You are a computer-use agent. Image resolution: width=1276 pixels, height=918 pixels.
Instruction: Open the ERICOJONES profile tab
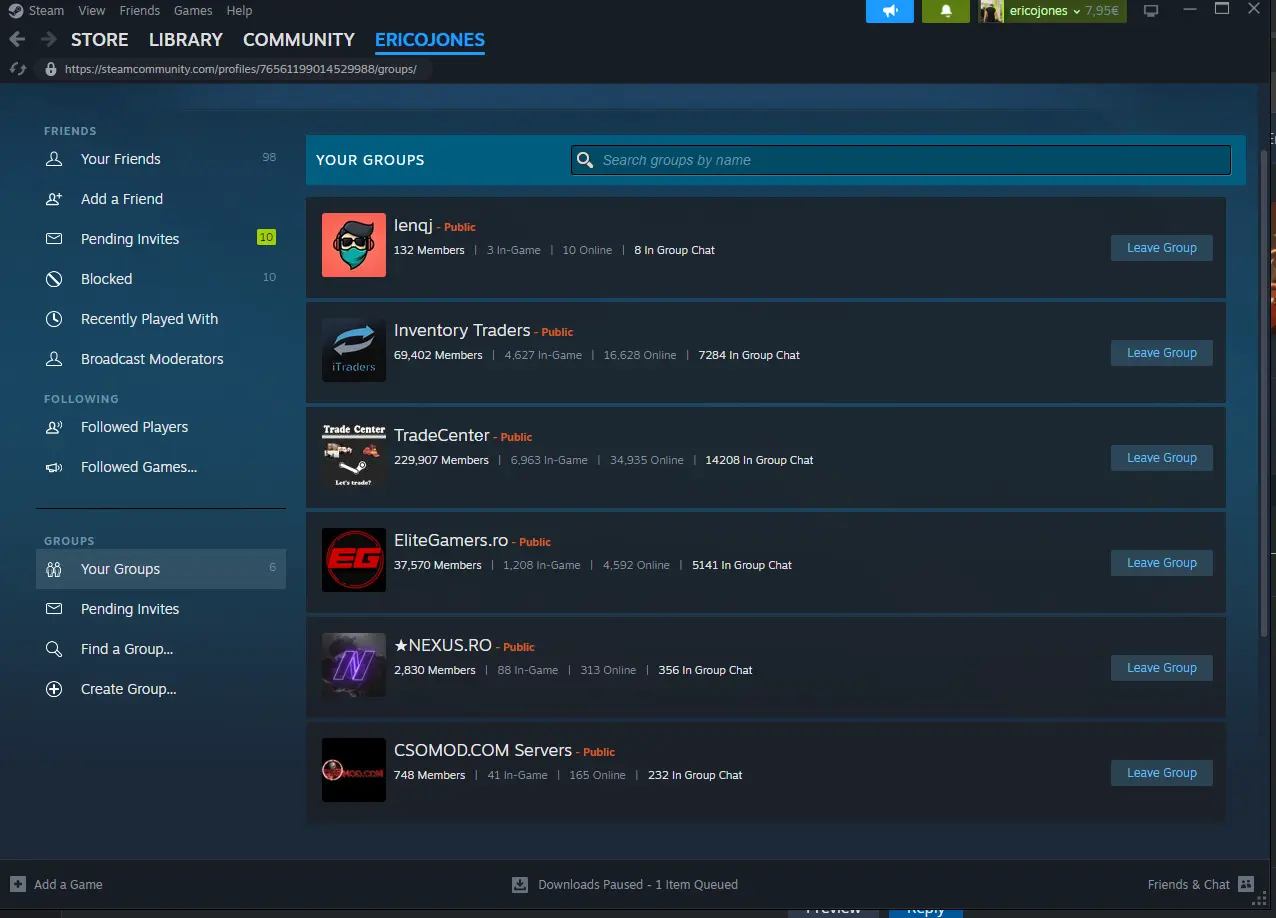tap(430, 40)
